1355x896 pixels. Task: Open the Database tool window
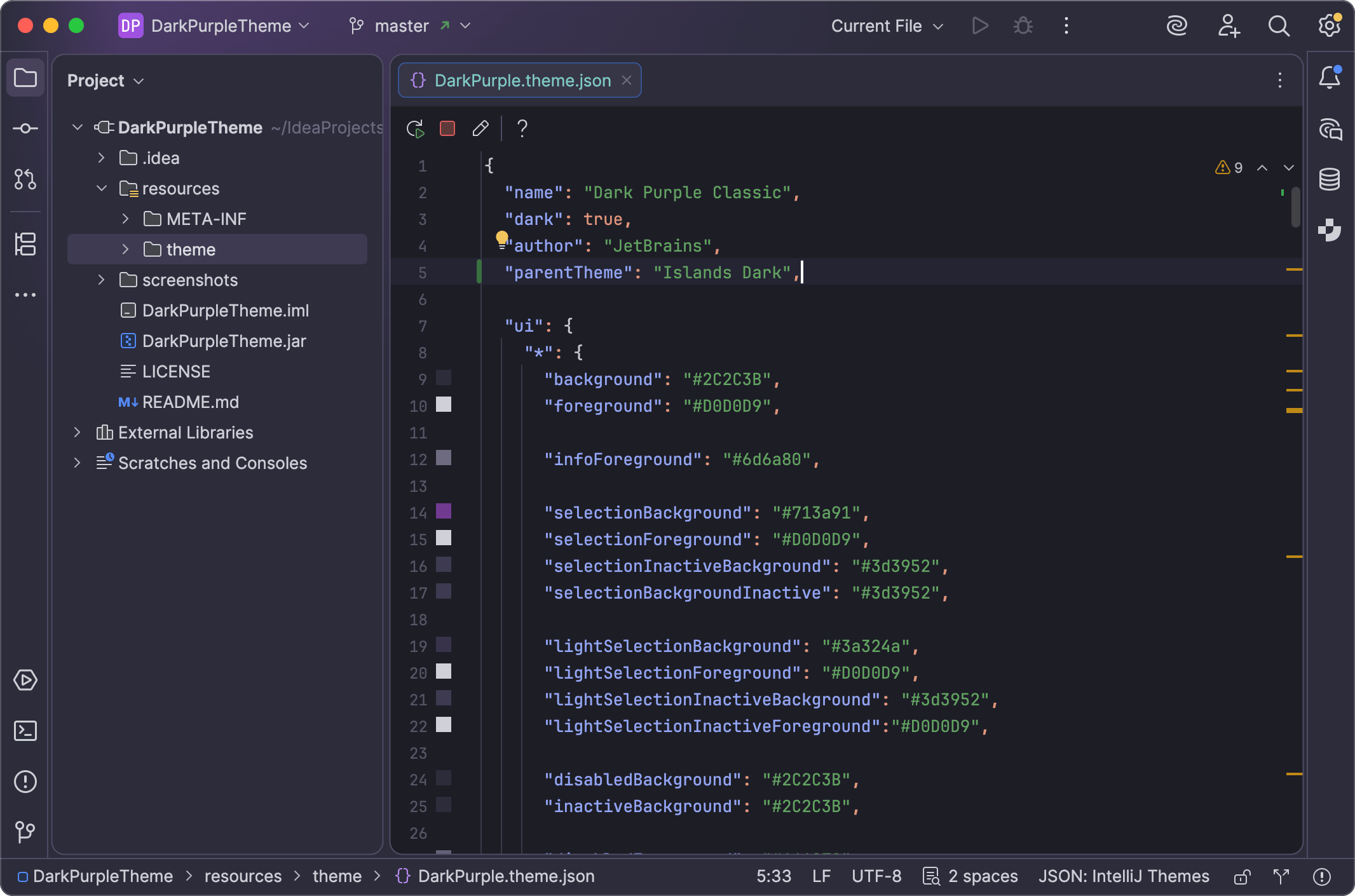coord(1330,180)
